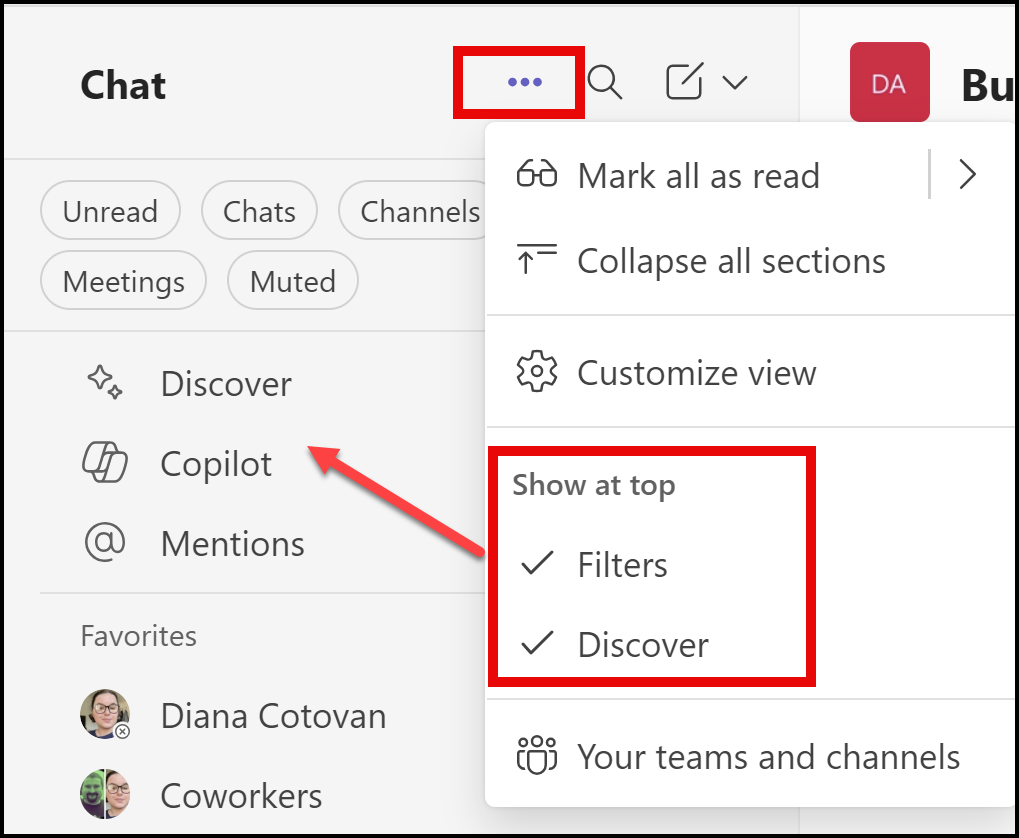The image size is (1019, 838).
Task: Show only Meetings with the filter pill
Action: coord(123,281)
